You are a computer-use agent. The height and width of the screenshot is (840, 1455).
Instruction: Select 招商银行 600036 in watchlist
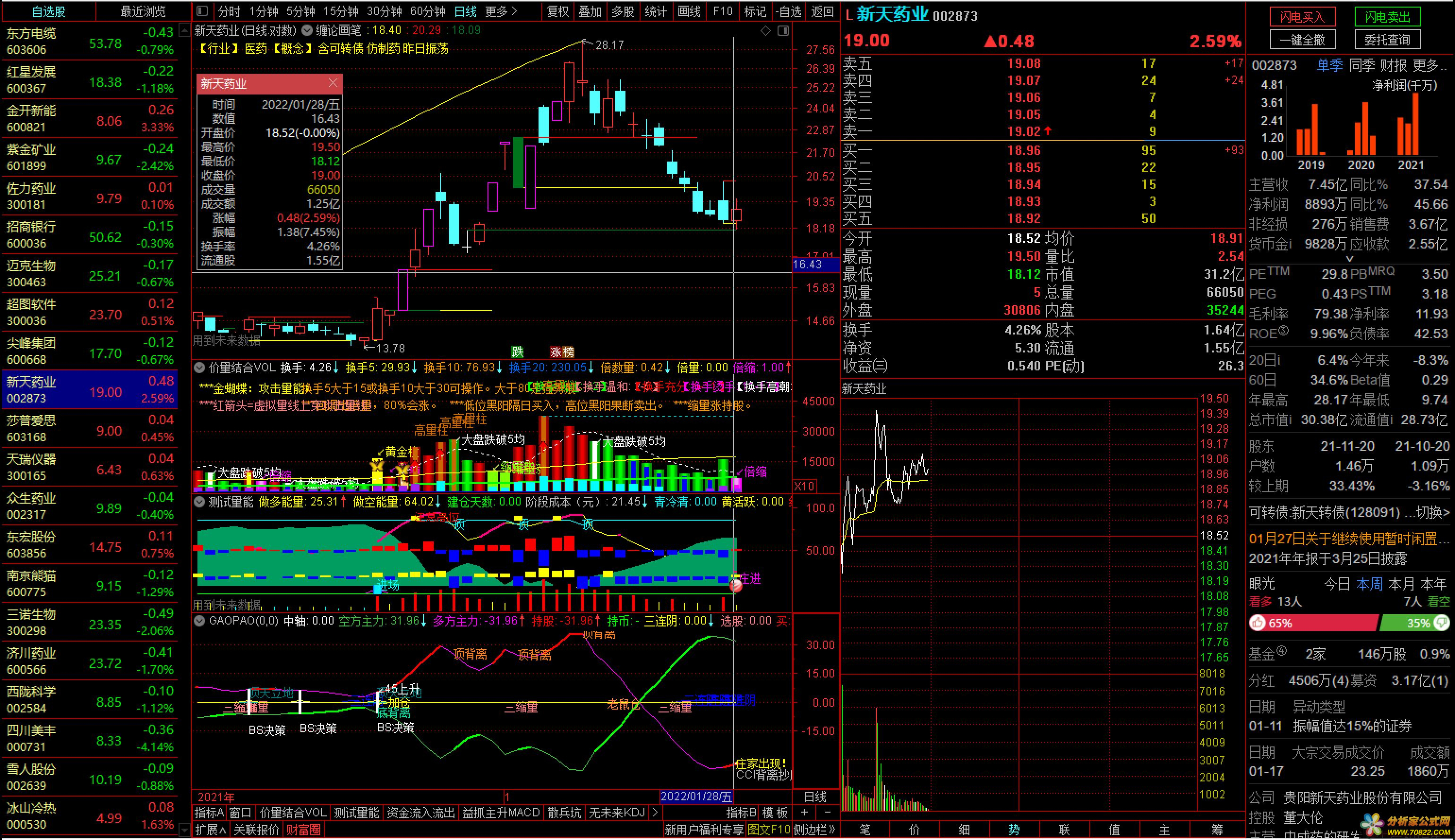tap(90, 235)
